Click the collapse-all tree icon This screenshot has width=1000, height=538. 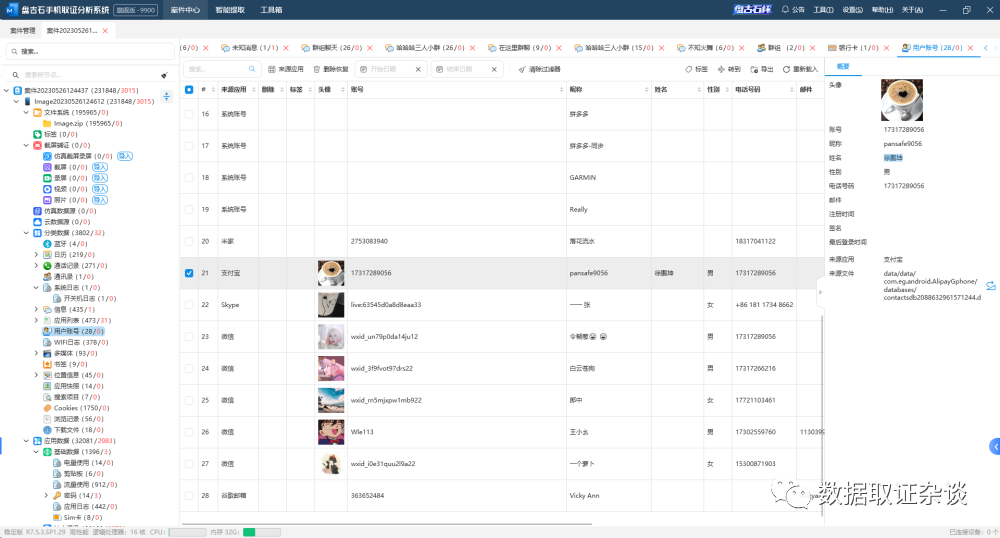tap(166, 96)
